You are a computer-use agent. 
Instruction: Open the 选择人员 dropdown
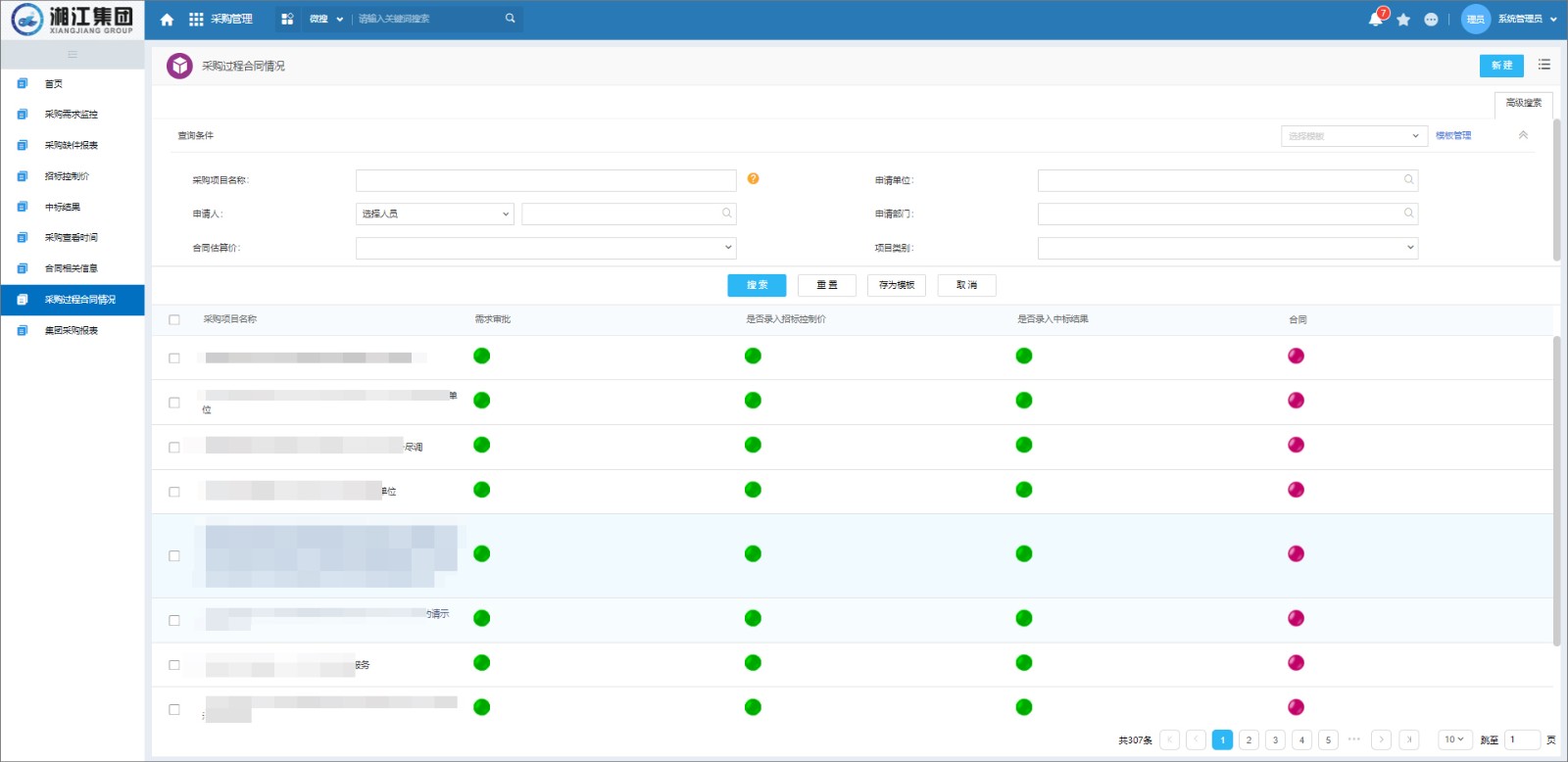435,214
